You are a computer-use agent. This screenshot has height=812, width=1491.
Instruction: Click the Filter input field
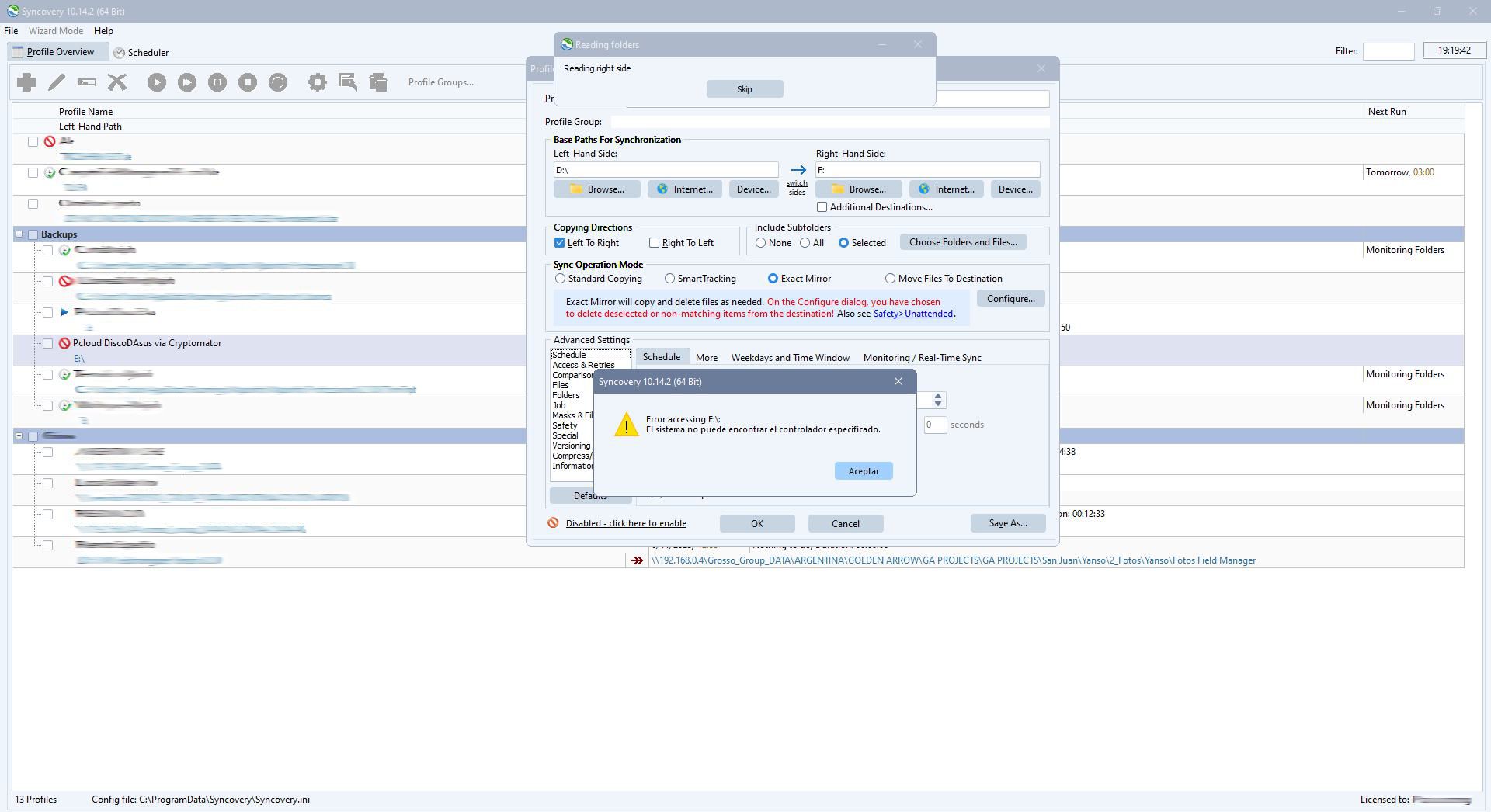pyautogui.click(x=1388, y=51)
